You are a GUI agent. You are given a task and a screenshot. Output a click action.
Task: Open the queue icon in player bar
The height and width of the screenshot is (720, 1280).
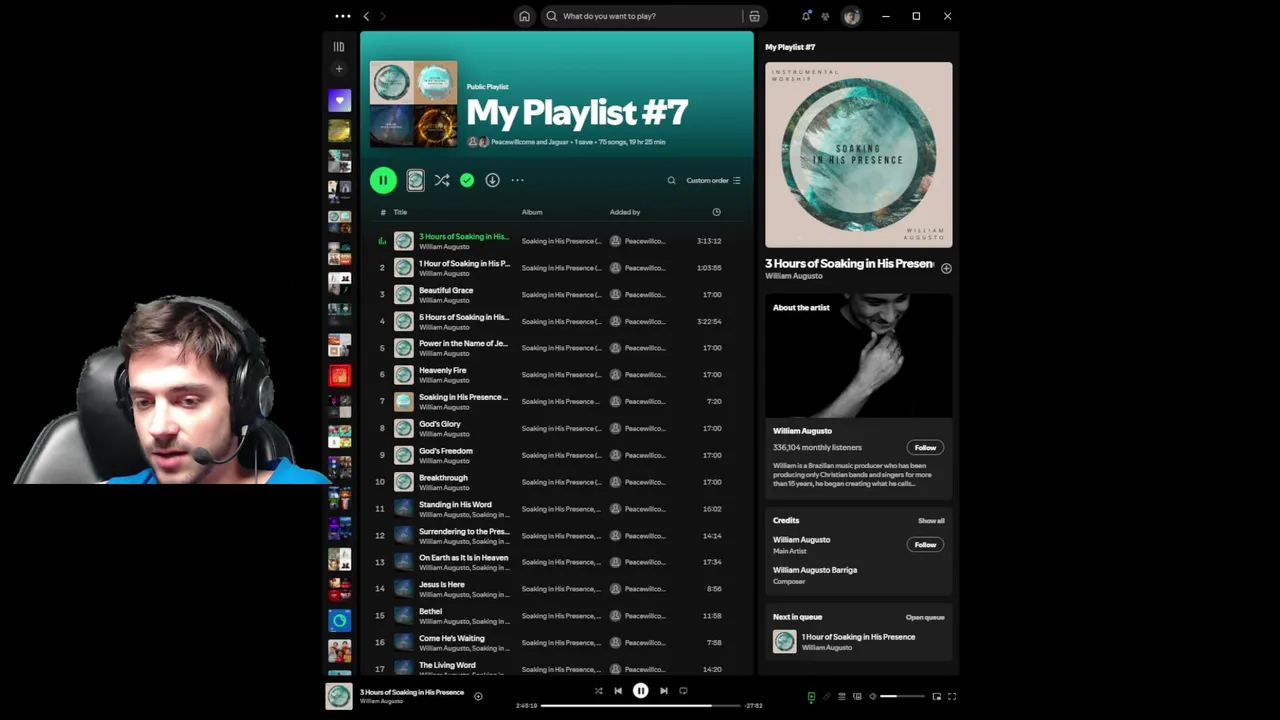tap(842, 697)
